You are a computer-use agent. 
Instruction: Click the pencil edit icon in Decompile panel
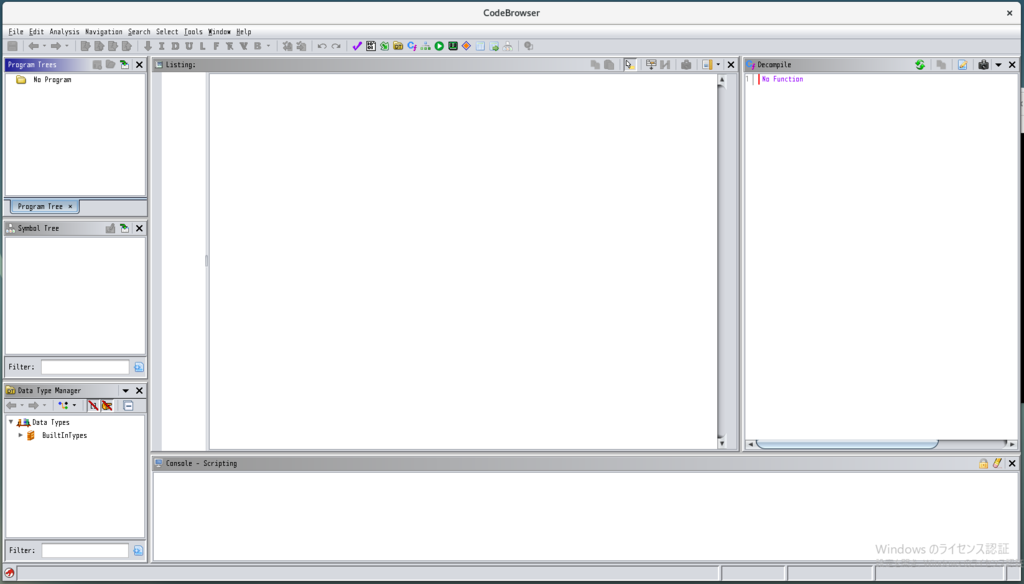(962, 65)
